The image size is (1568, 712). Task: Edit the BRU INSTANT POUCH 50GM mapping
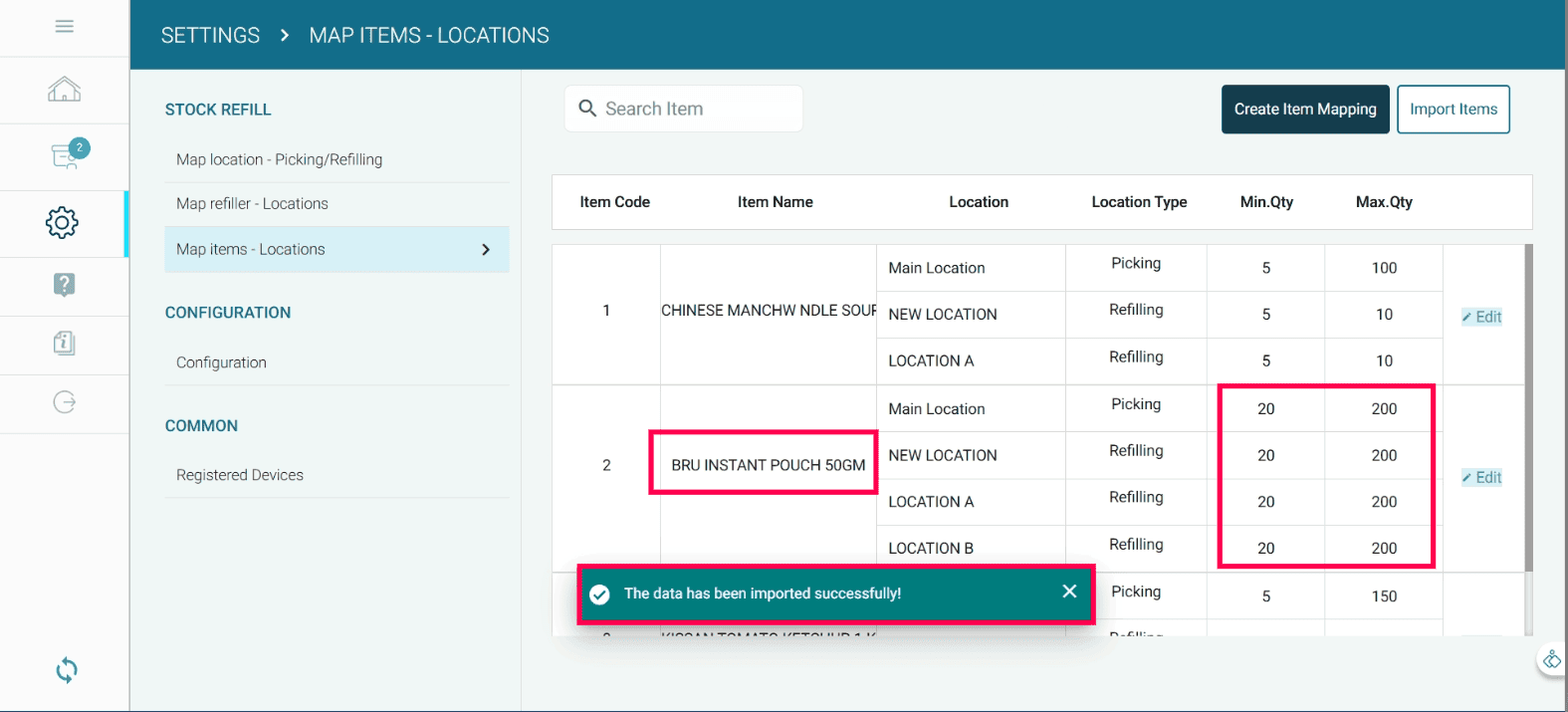[x=1481, y=478]
